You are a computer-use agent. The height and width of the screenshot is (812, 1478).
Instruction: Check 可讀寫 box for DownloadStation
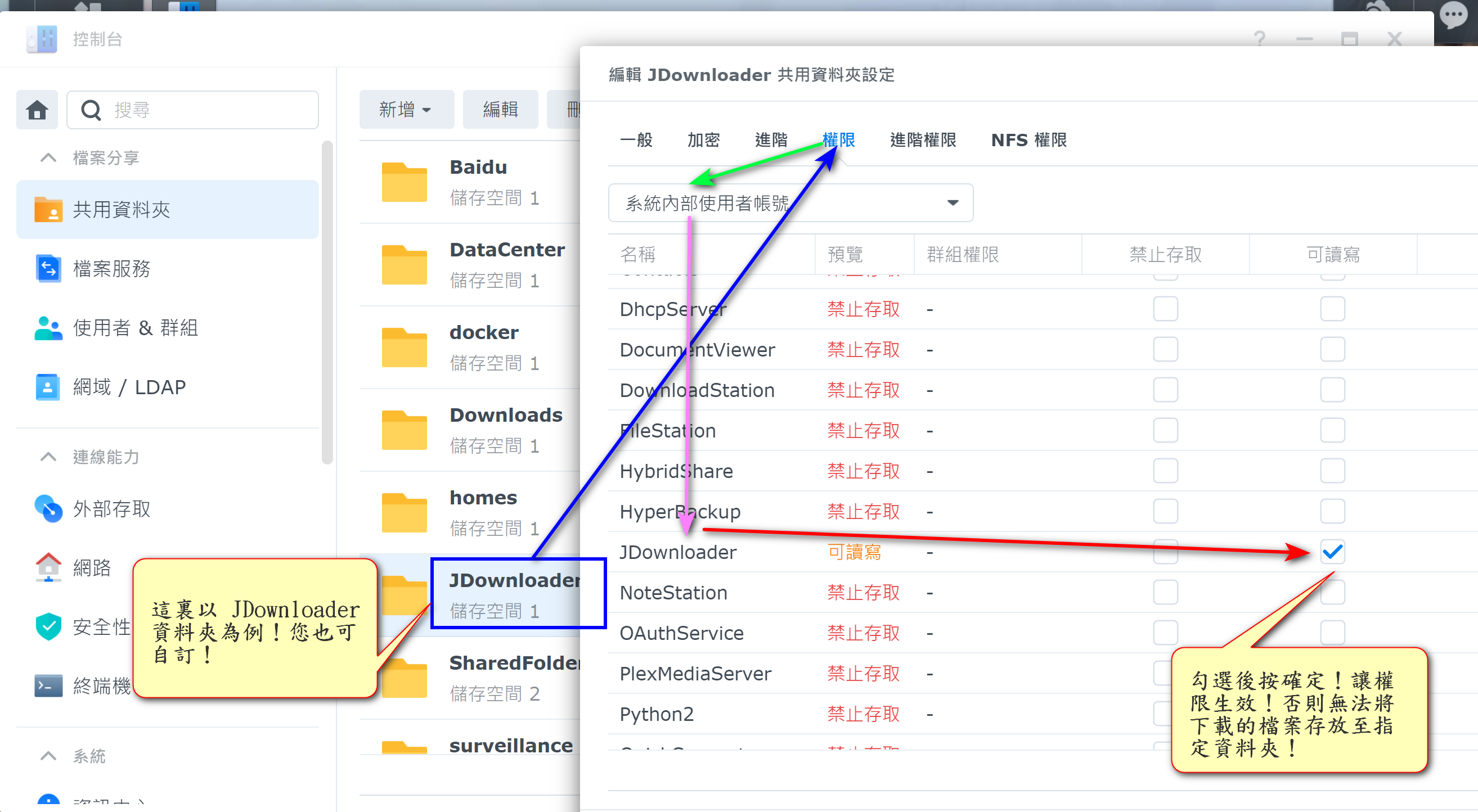coord(1332,390)
